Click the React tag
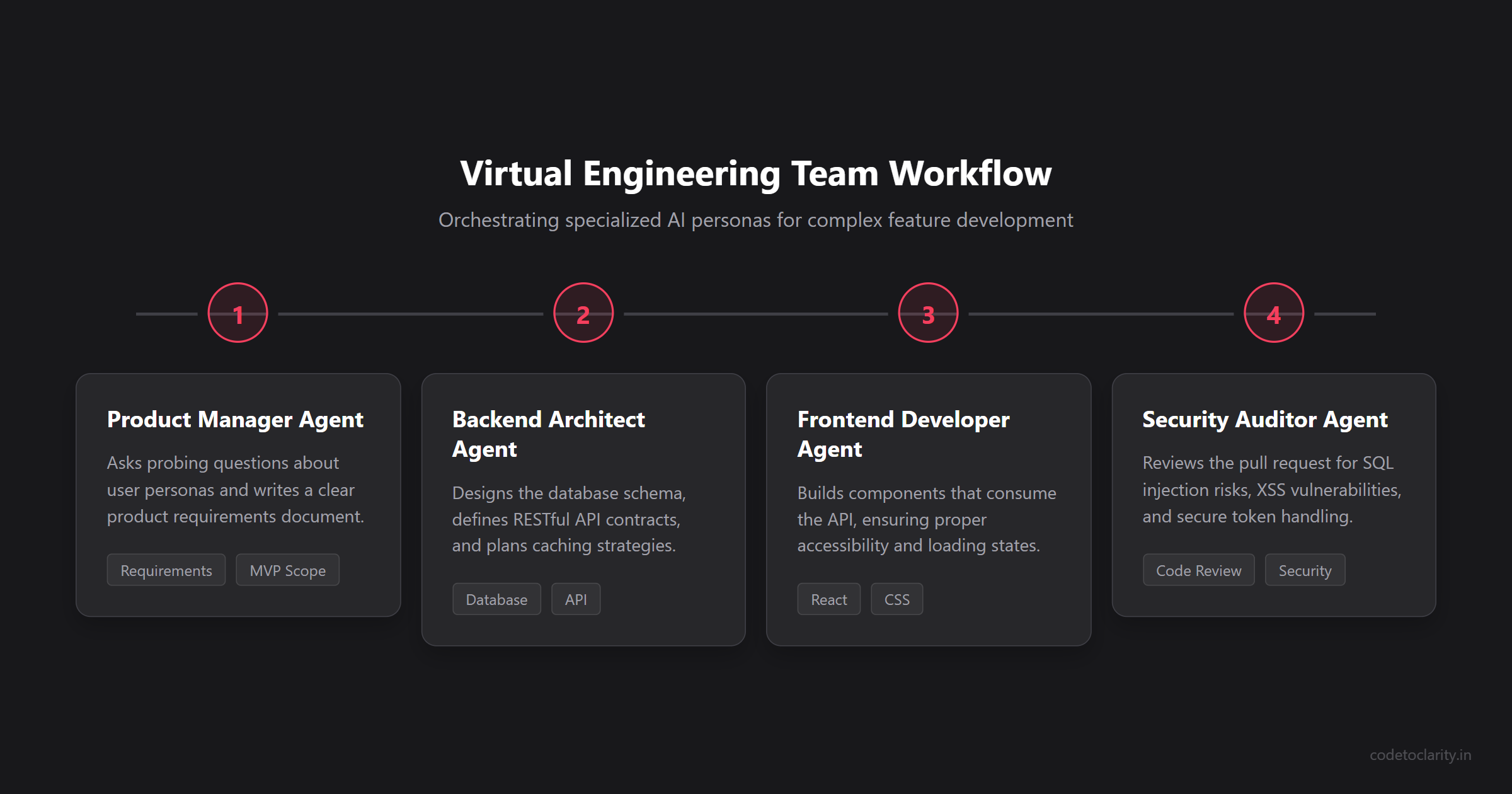Image resolution: width=1512 pixels, height=794 pixels. (x=829, y=599)
